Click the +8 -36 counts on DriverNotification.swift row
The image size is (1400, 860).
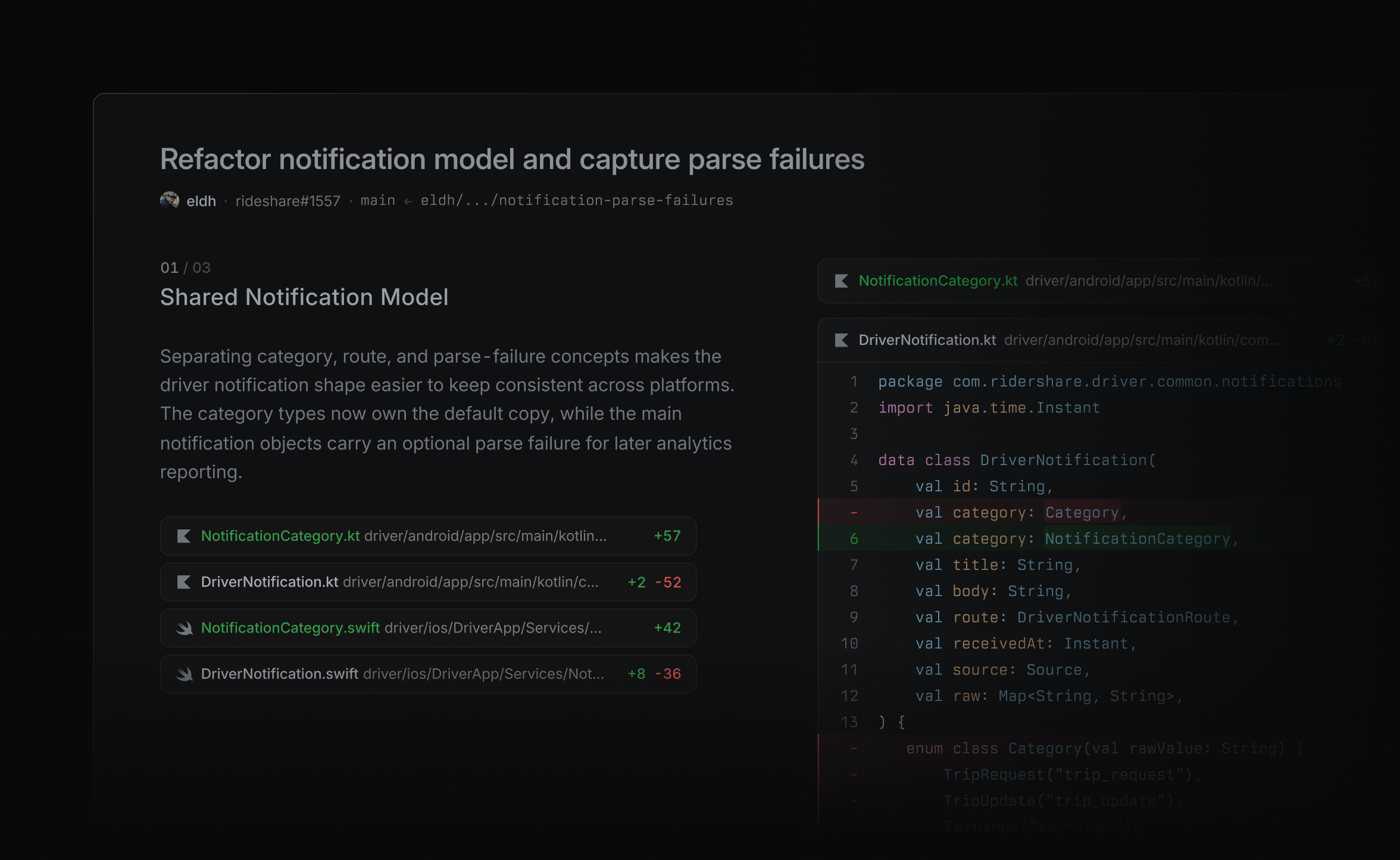[654, 674]
